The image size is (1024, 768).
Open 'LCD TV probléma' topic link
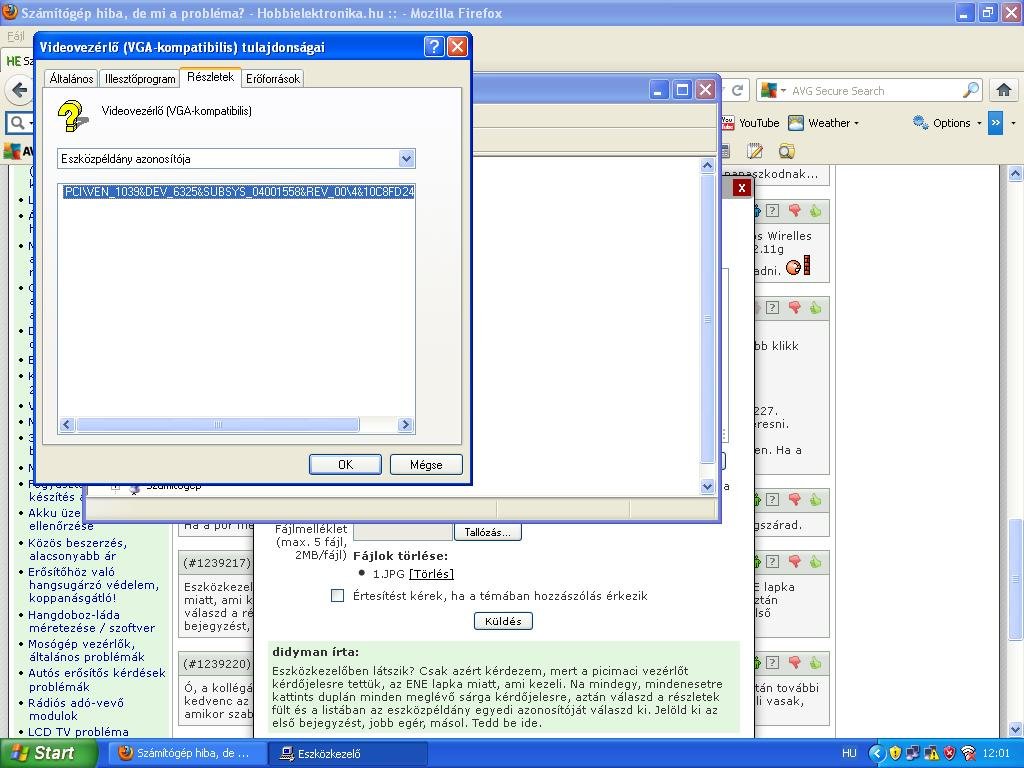click(78, 731)
